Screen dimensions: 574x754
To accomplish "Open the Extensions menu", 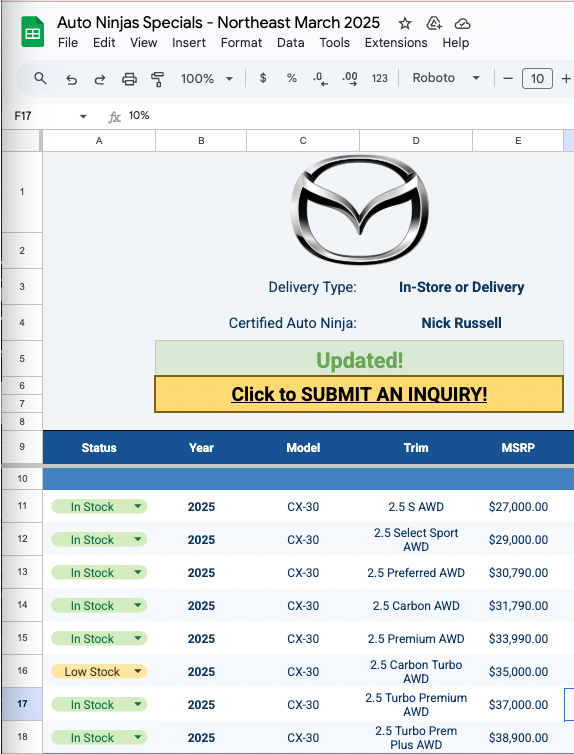I will pyautogui.click(x=396, y=43).
